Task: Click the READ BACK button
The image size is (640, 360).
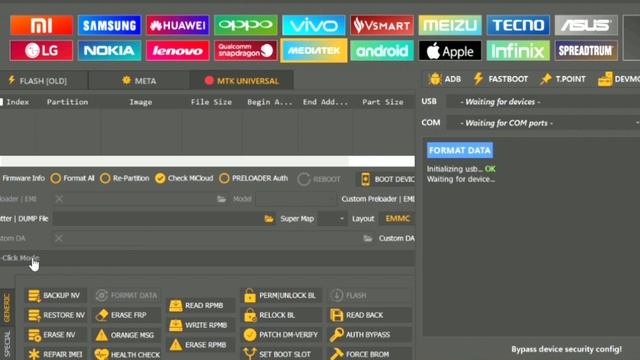Action: [369, 315]
